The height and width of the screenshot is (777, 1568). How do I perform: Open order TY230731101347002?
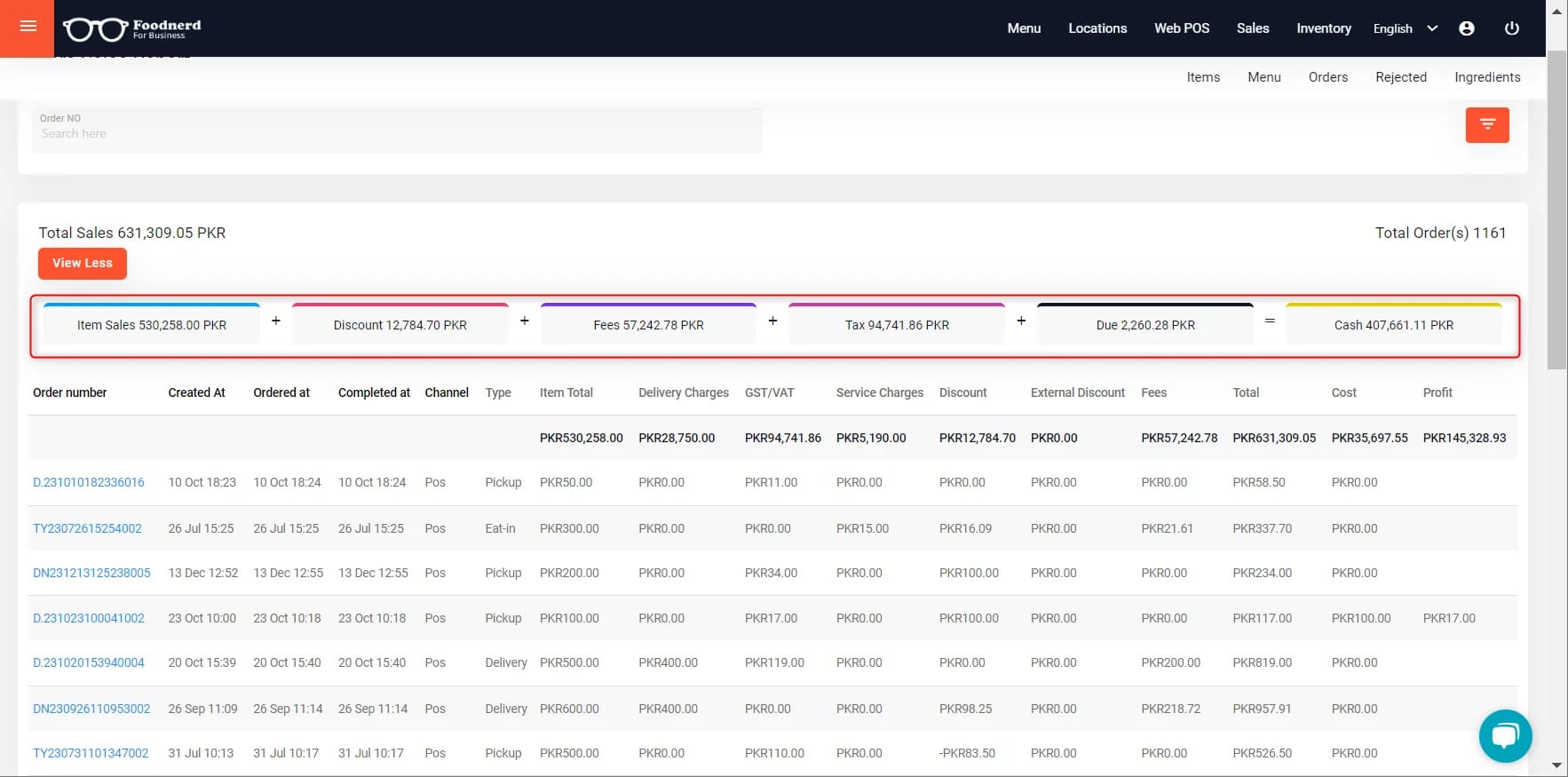[91, 754]
